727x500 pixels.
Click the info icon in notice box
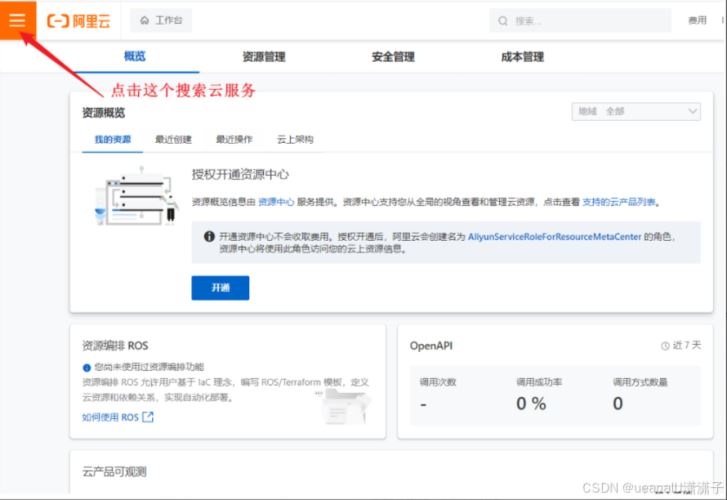pyautogui.click(x=209, y=237)
